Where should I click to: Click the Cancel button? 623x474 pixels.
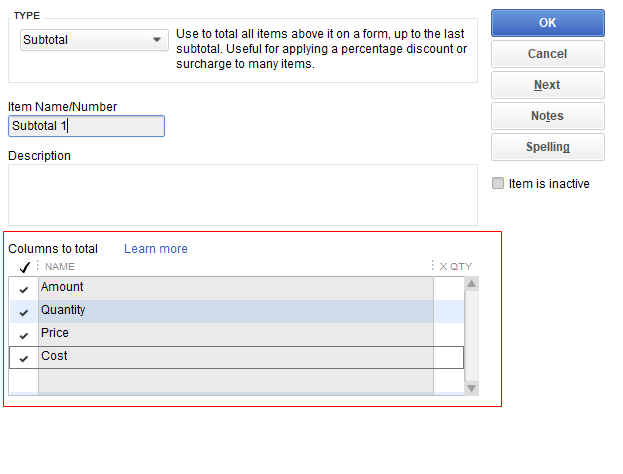547,54
